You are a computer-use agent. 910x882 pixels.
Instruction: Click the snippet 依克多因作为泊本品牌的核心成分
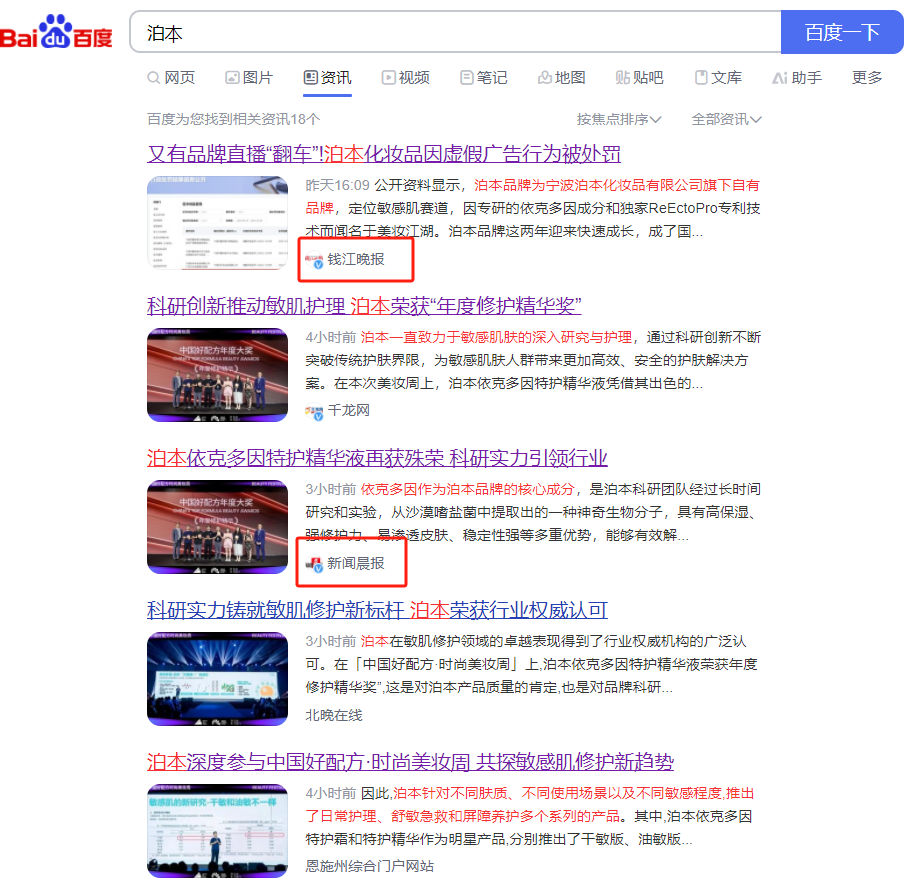[468, 489]
